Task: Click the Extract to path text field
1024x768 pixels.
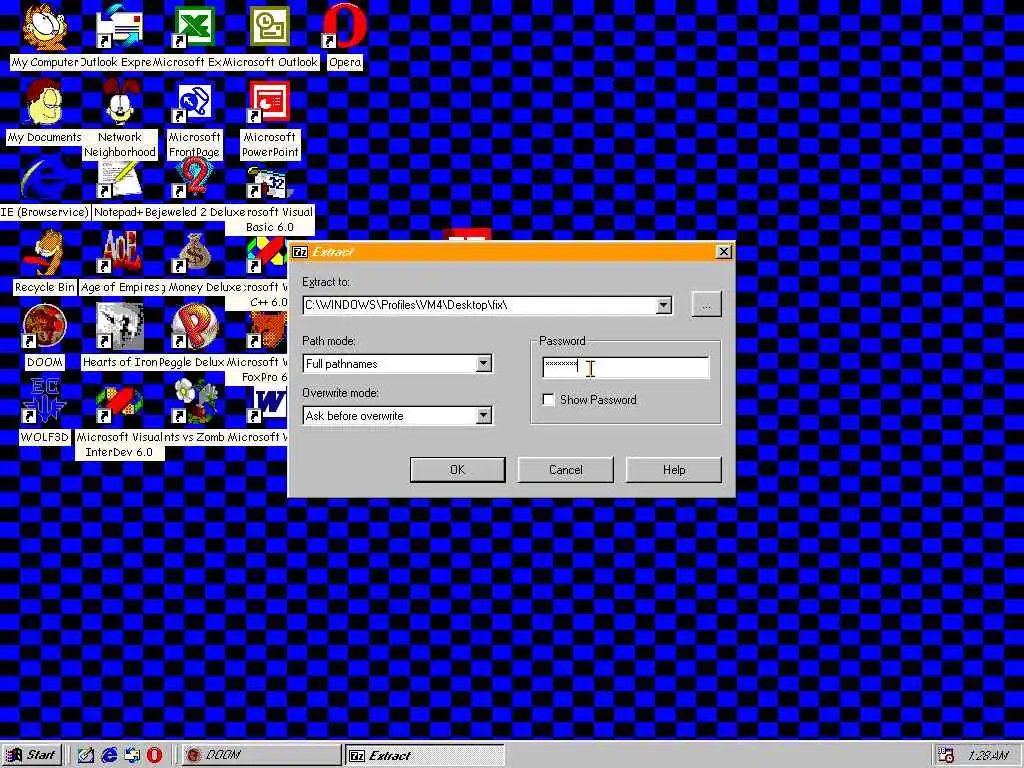Action: pos(479,305)
